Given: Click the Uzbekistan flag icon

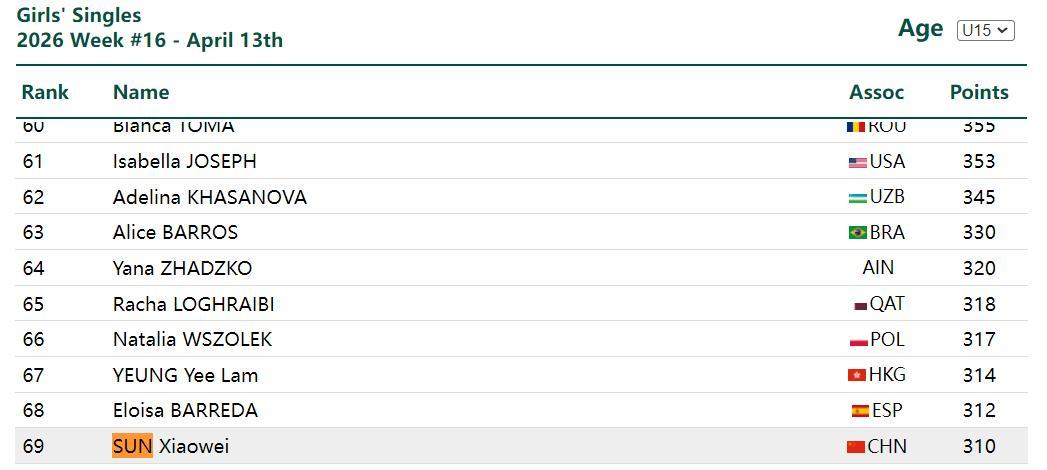Looking at the screenshot, I should [857, 198].
